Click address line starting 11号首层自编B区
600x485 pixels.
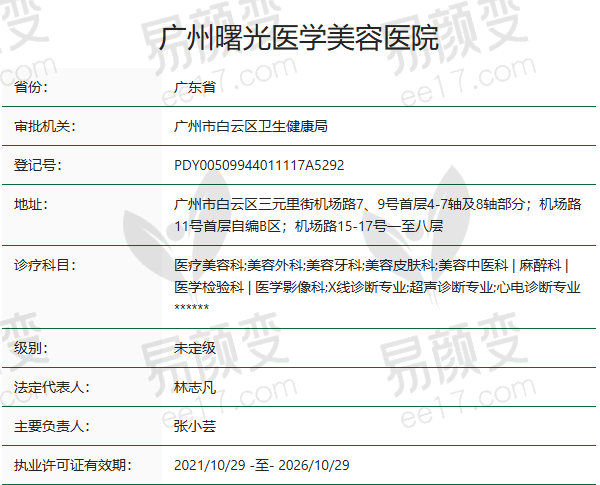click(308, 226)
